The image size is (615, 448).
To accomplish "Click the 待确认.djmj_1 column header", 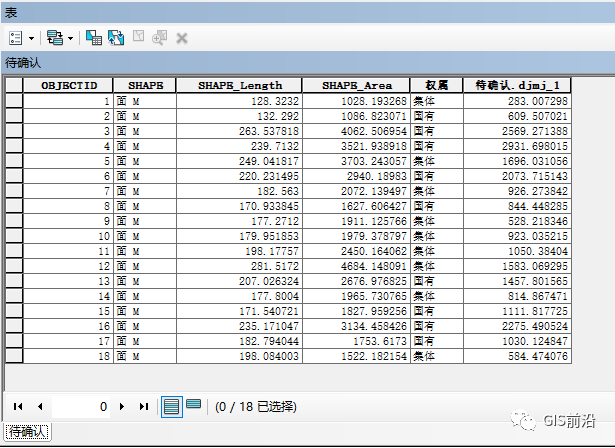I will coord(517,85).
